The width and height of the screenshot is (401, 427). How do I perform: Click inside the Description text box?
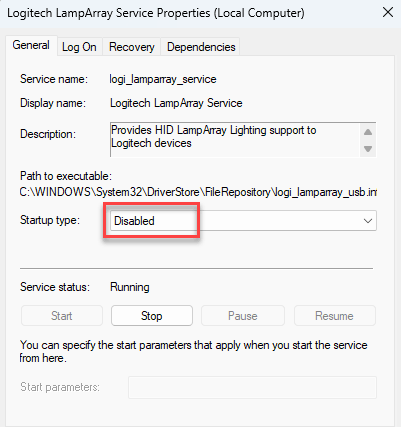coord(235,139)
